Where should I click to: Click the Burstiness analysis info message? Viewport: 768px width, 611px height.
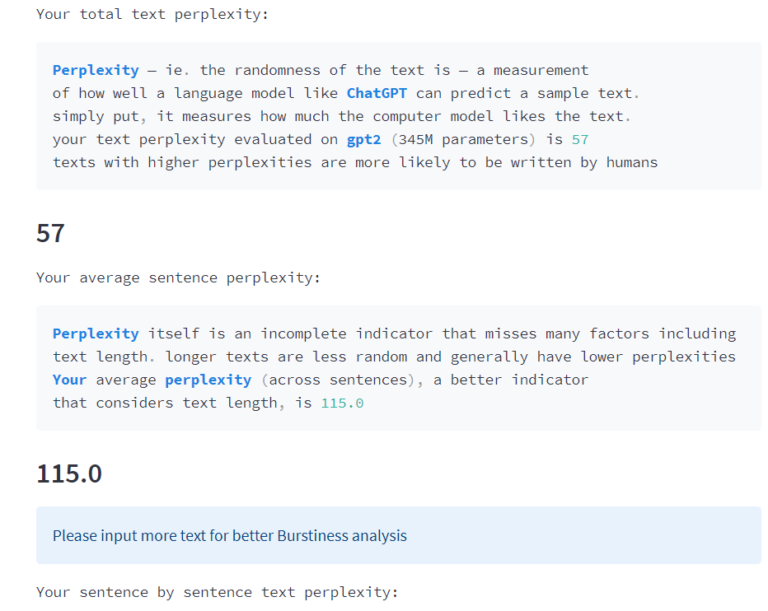click(230, 535)
